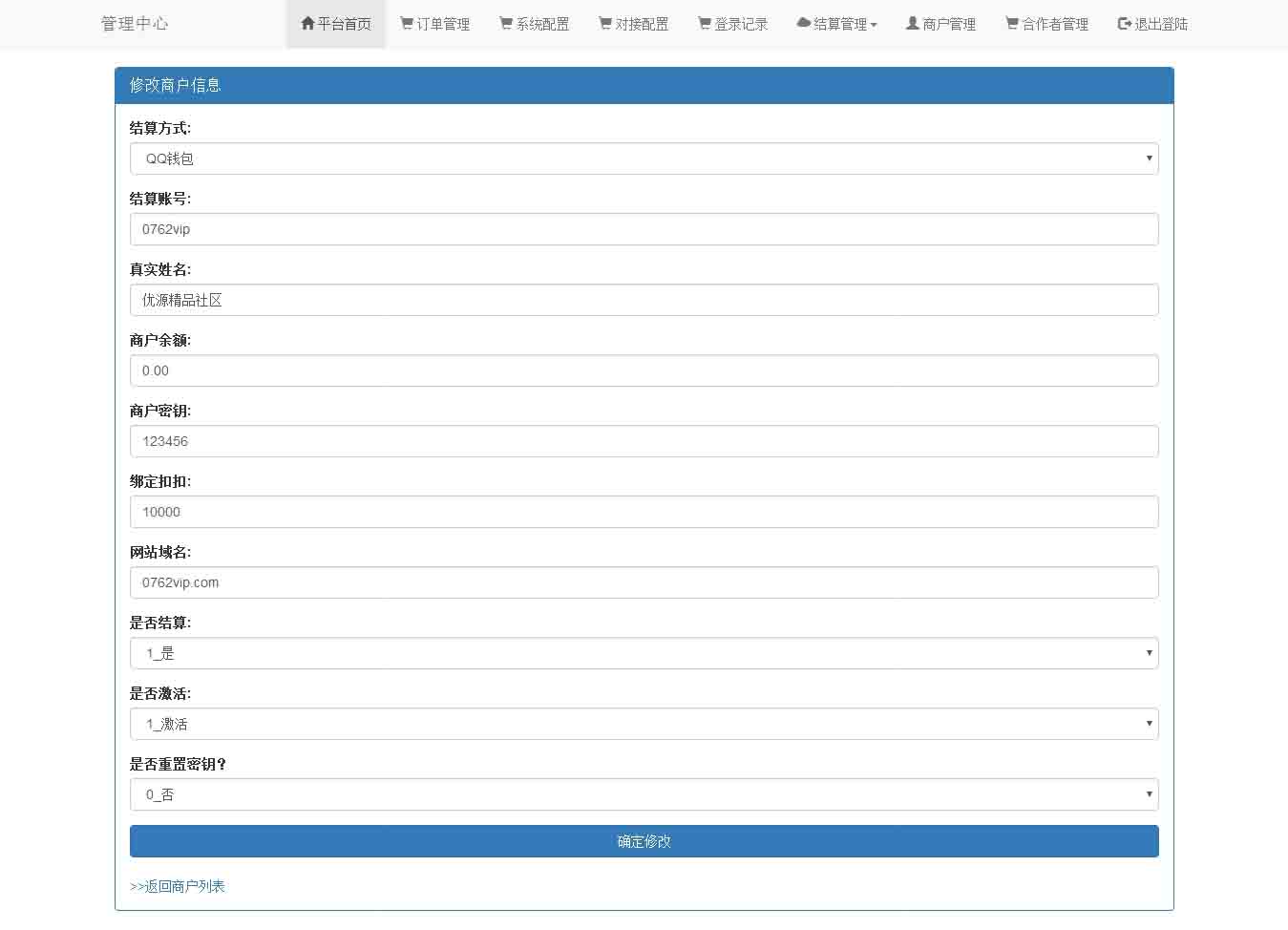Click the 网站域名 input box
The height and width of the screenshot is (930, 1288).
(x=644, y=582)
